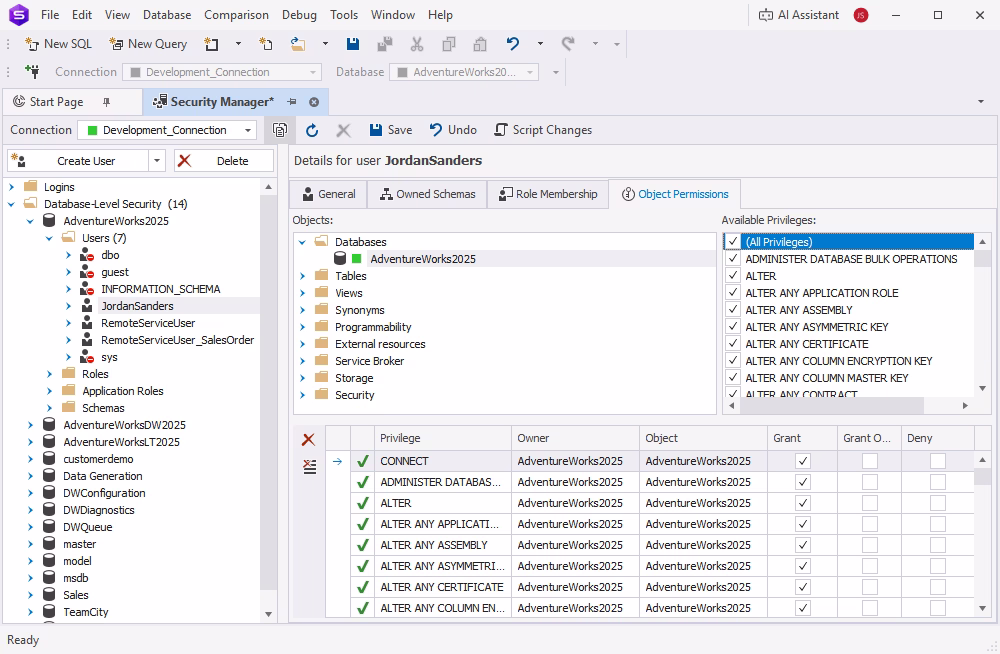The height and width of the screenshot is (654, 1000).
Task: Switch to the General tab
Action: (328, 194)
